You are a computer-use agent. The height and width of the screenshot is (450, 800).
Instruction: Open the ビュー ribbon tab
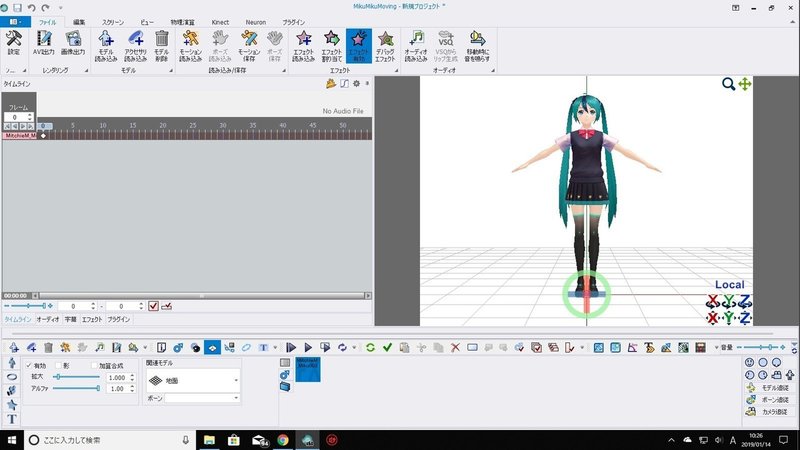point(147,22)
